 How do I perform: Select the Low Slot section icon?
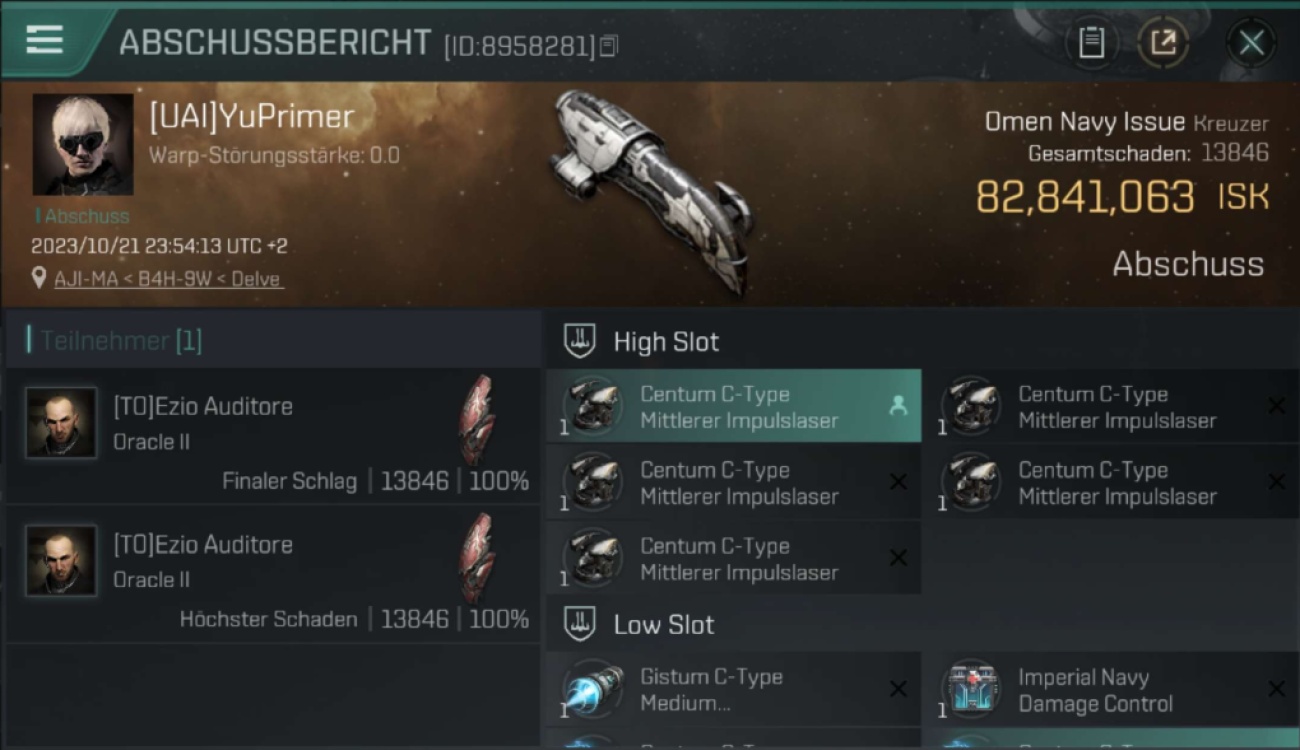(580, 624)
